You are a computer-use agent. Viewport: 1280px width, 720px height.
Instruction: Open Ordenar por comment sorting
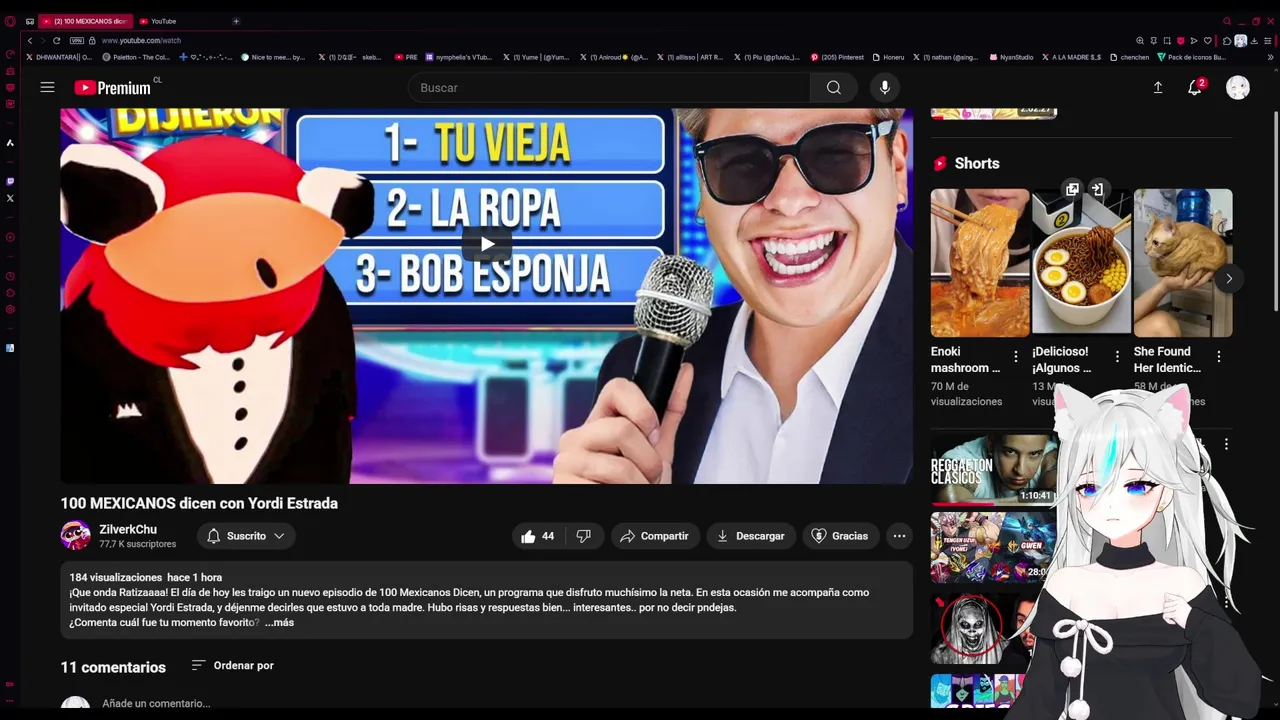point(232,665)
